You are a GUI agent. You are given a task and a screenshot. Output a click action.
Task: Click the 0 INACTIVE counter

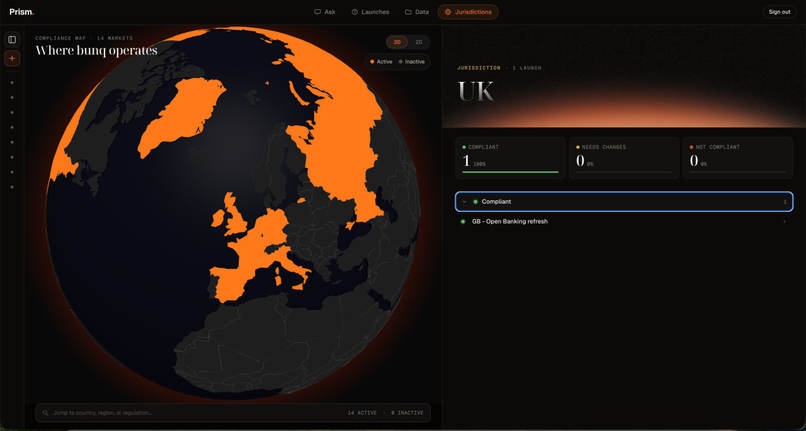click(407, 412)
